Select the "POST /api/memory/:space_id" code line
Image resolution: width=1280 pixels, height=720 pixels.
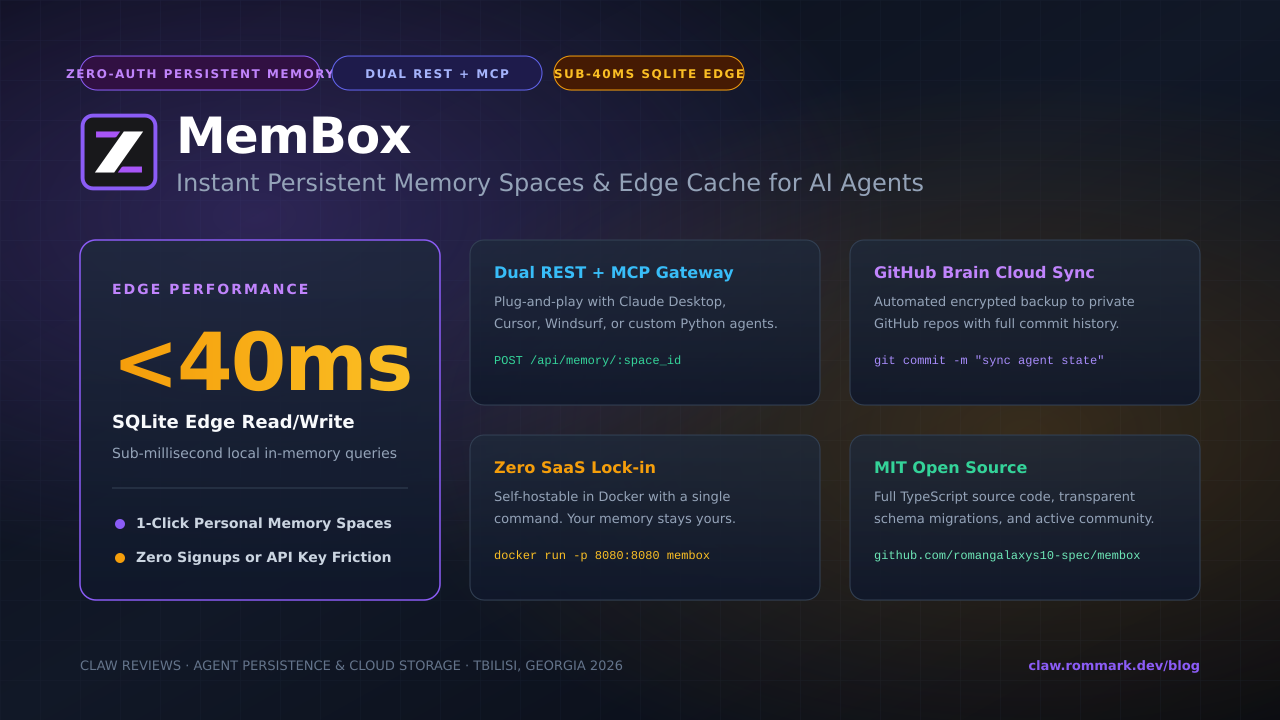point(587,360)
